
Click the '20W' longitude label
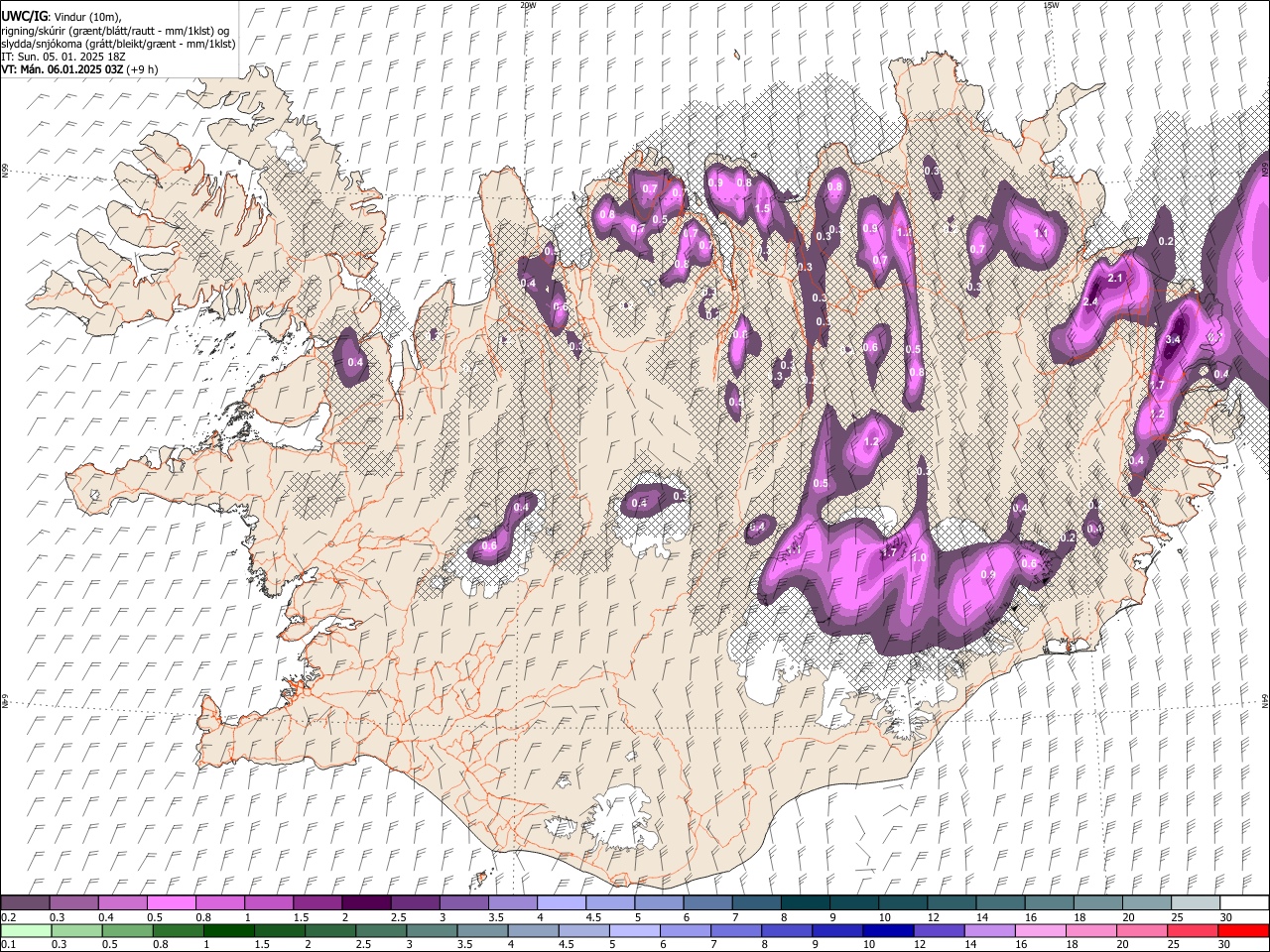pos(528,5)
